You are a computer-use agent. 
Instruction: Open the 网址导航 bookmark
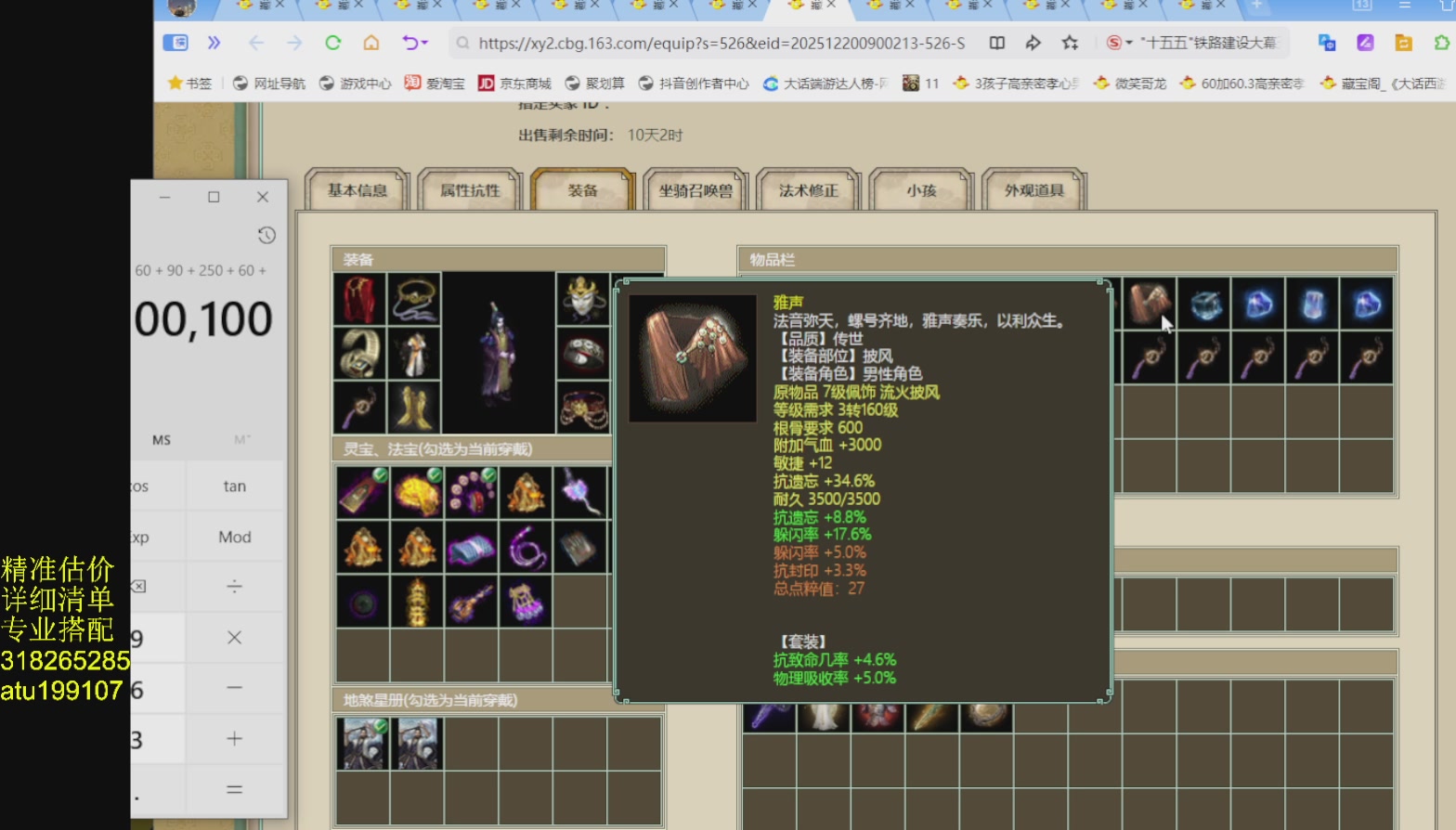(x=268, y=84)
